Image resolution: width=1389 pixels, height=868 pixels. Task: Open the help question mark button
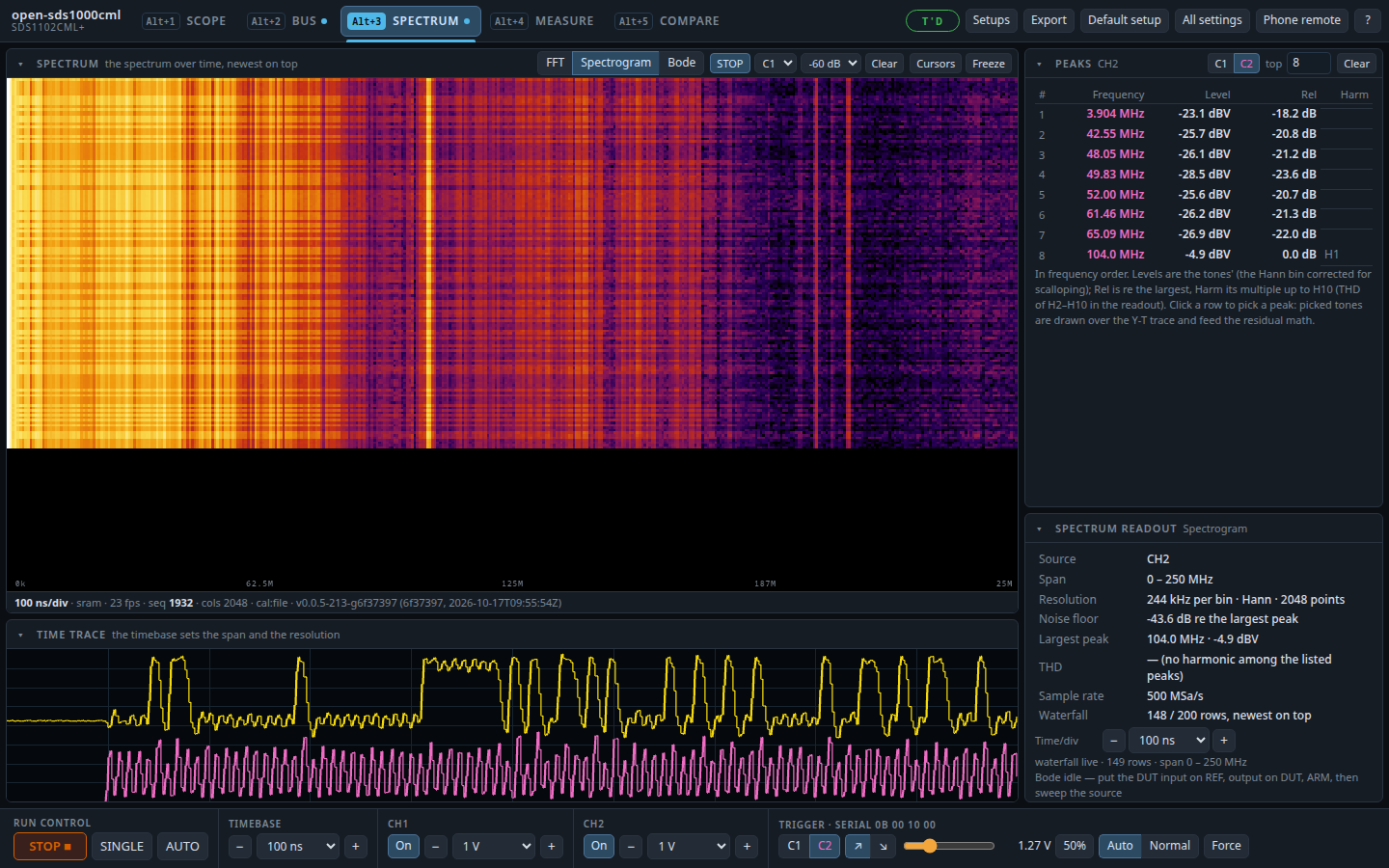click(x=1367, y=20)
